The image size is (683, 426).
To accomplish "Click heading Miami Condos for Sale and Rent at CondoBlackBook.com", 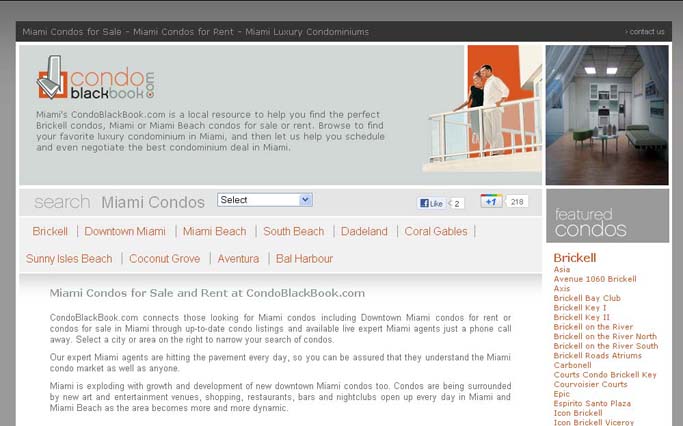I will point(207,293).
